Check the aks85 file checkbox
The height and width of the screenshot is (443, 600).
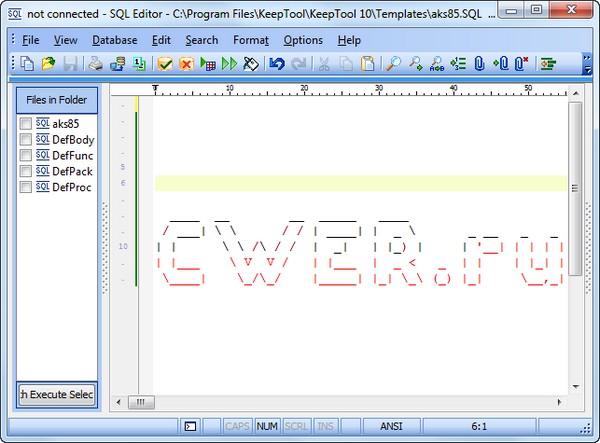click(26, 123)
